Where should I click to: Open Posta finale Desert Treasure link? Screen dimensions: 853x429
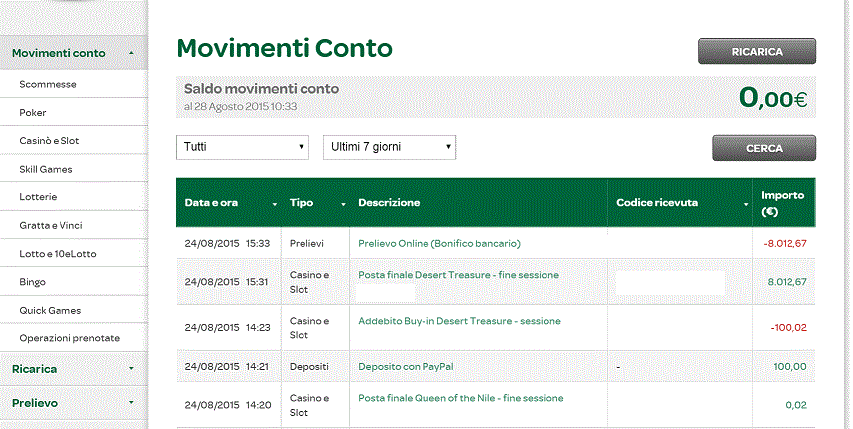click(x=458, y=275)
